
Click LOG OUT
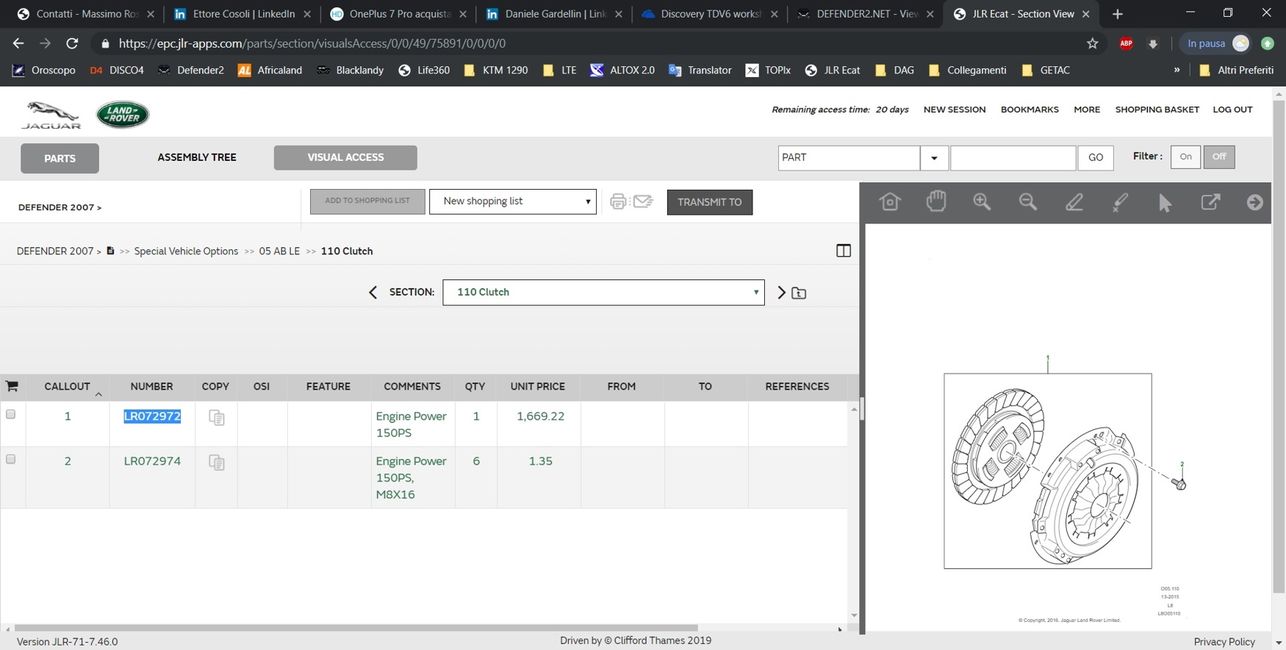point(1232,110)
